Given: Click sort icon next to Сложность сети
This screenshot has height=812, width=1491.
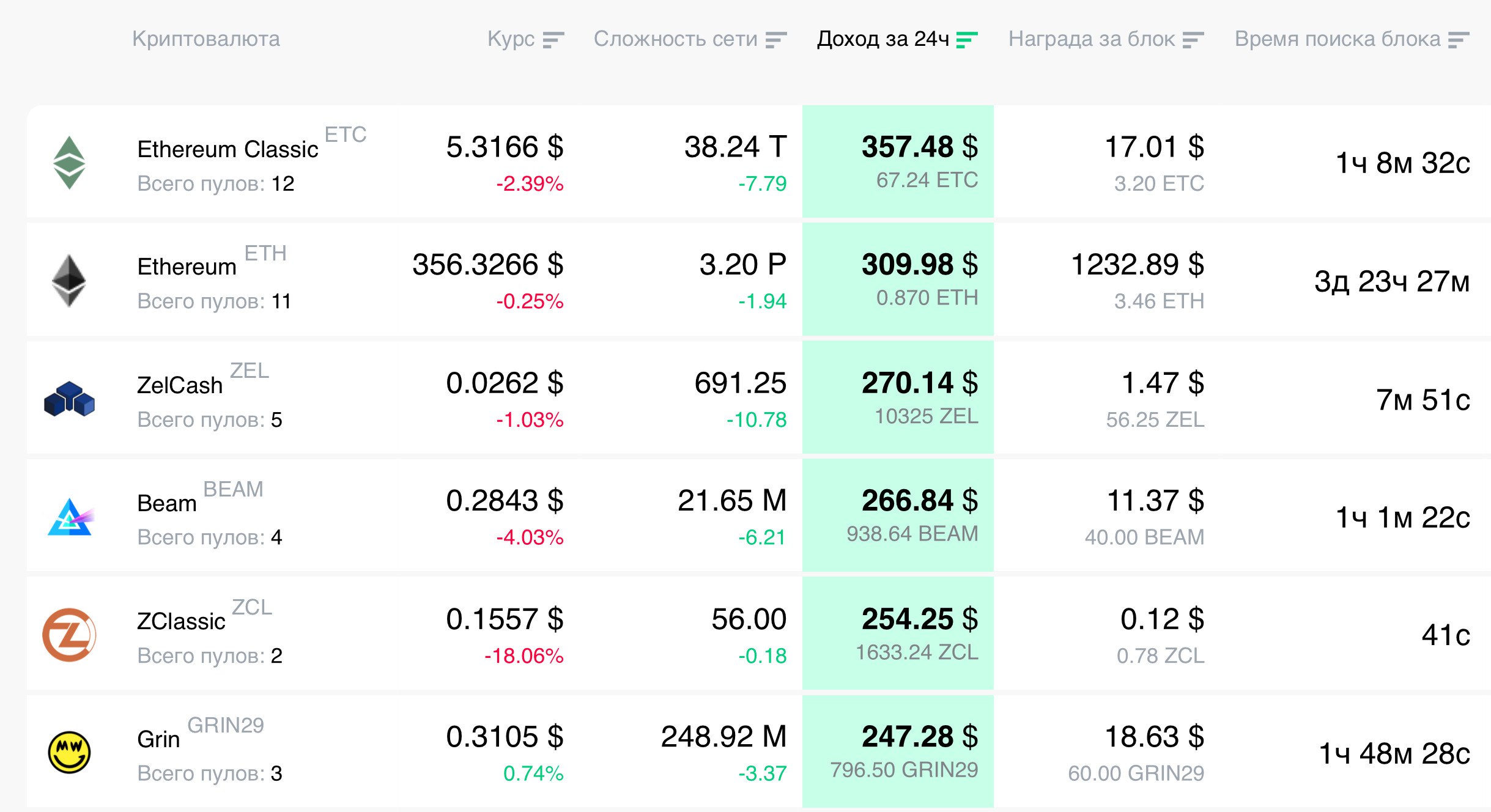Looking at the screenshot, I should coord(776,40).
